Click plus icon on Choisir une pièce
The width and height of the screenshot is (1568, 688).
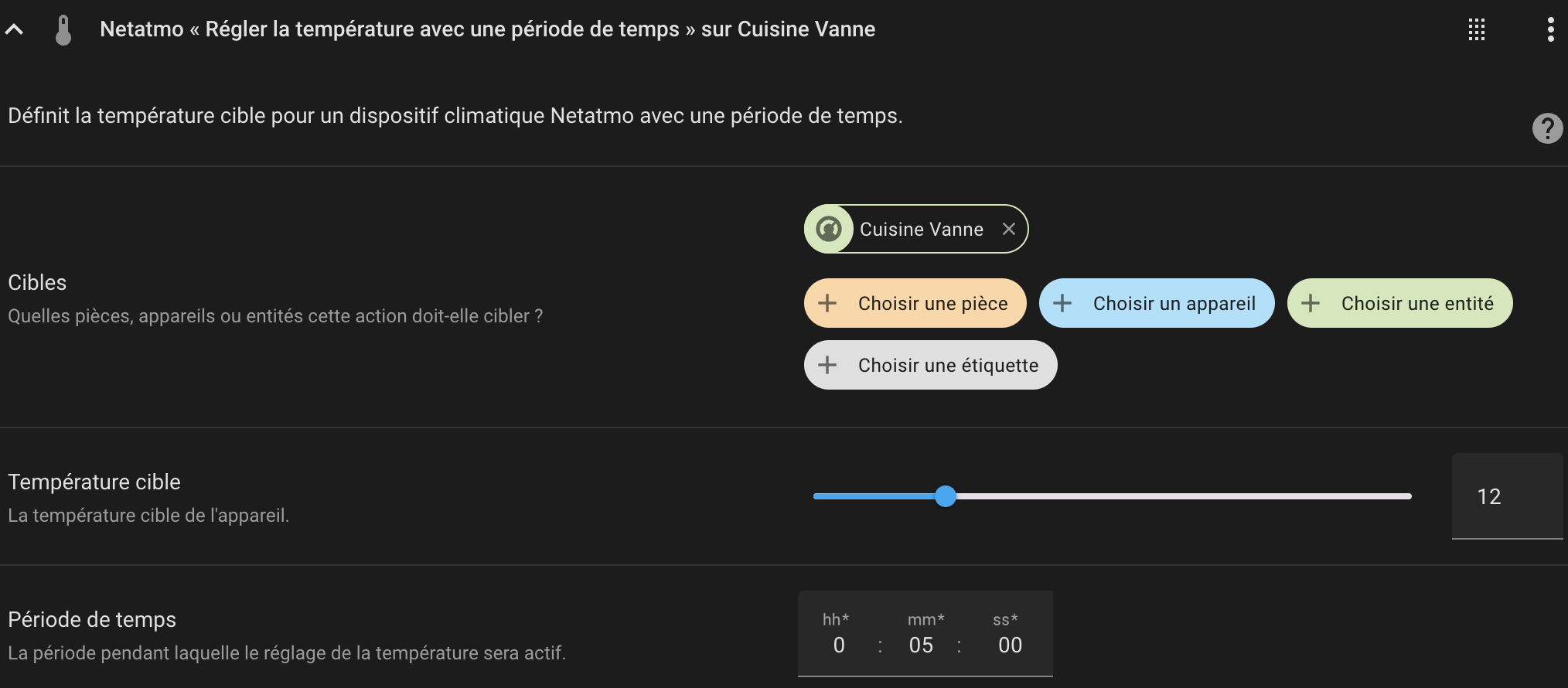tap(827, 303)
